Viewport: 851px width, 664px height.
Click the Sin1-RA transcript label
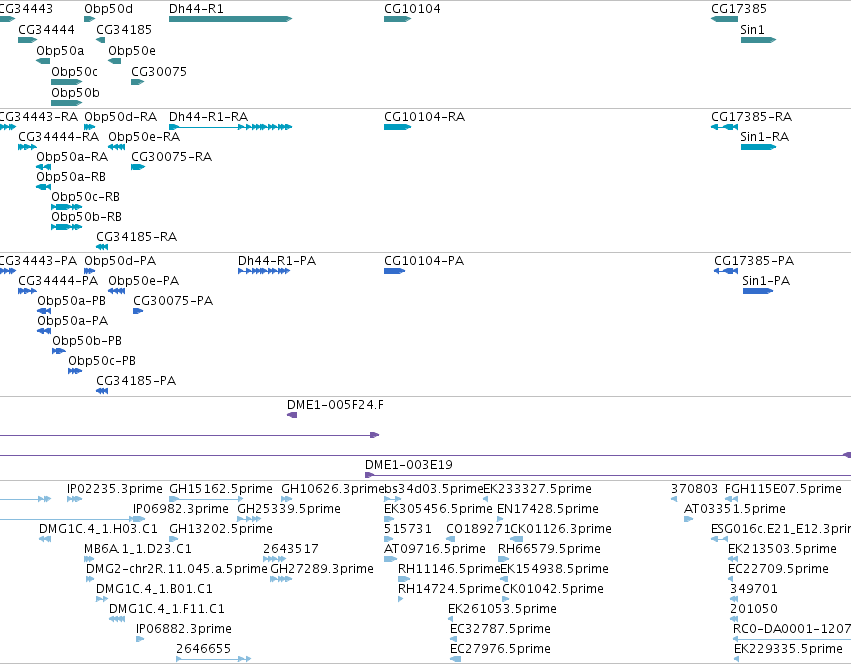pos(765,137)
